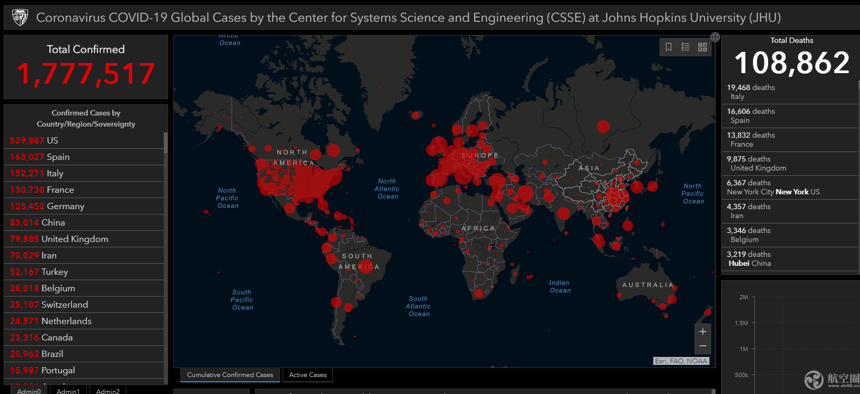Click the Esri, FAO, NOAA attribution
Image resolution: width=860 pixels, height=394 pixels.
click(x=681, y=361)
